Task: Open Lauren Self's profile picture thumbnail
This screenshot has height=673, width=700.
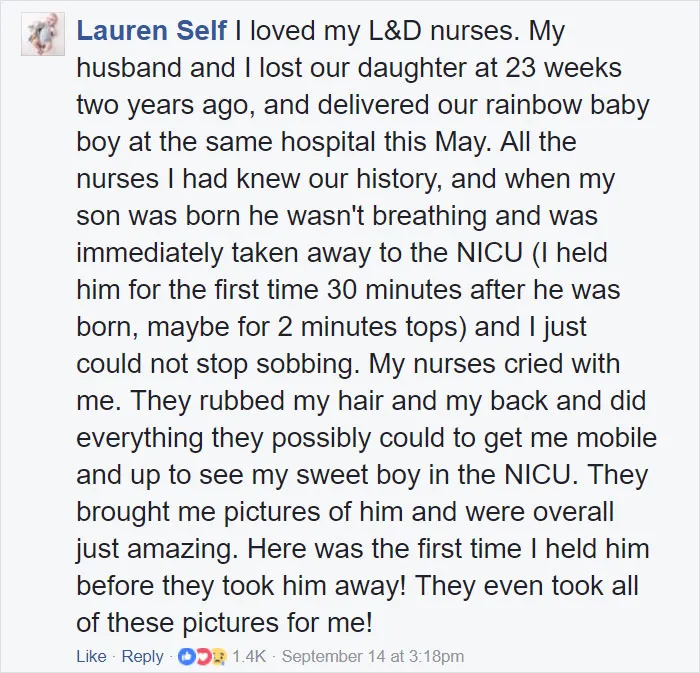Action: 43,34
